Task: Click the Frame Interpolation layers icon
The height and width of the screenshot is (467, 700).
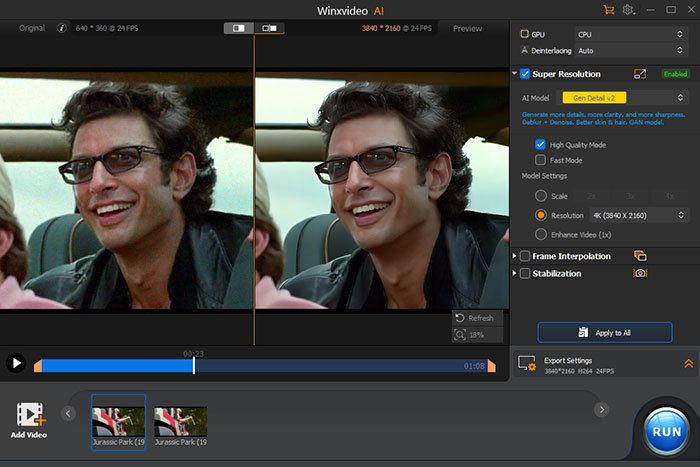Action: pyautogui.click(x=640, y=256)
